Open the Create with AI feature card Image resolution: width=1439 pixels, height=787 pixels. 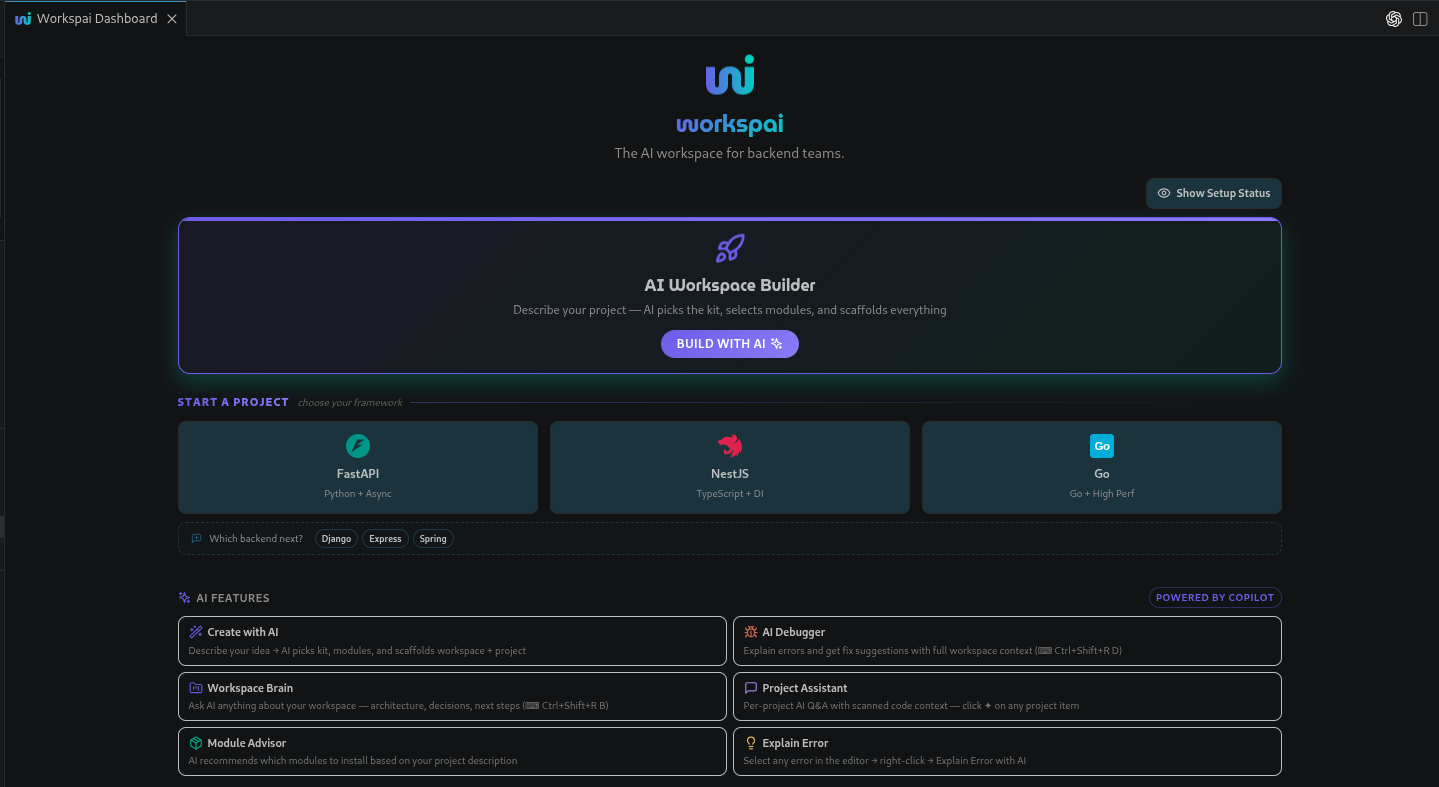click(x=452, y=640)
